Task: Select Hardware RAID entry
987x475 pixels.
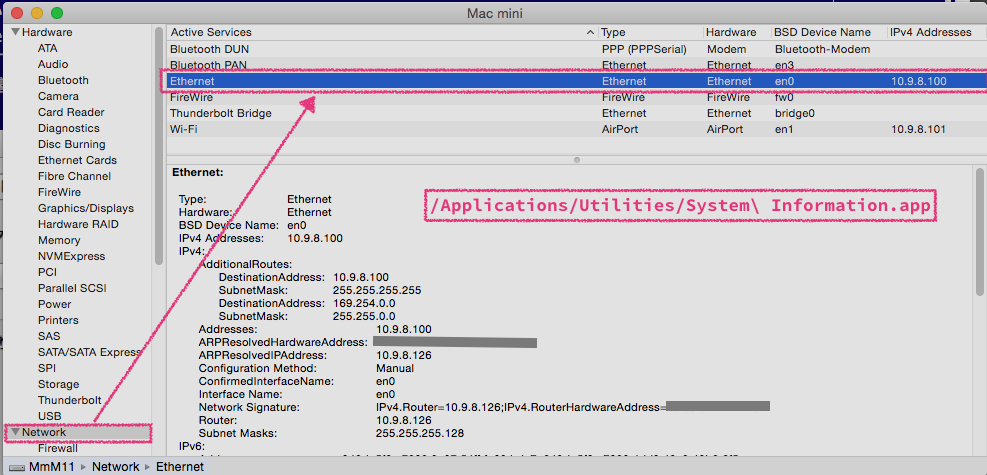Action: click(78, 224)
